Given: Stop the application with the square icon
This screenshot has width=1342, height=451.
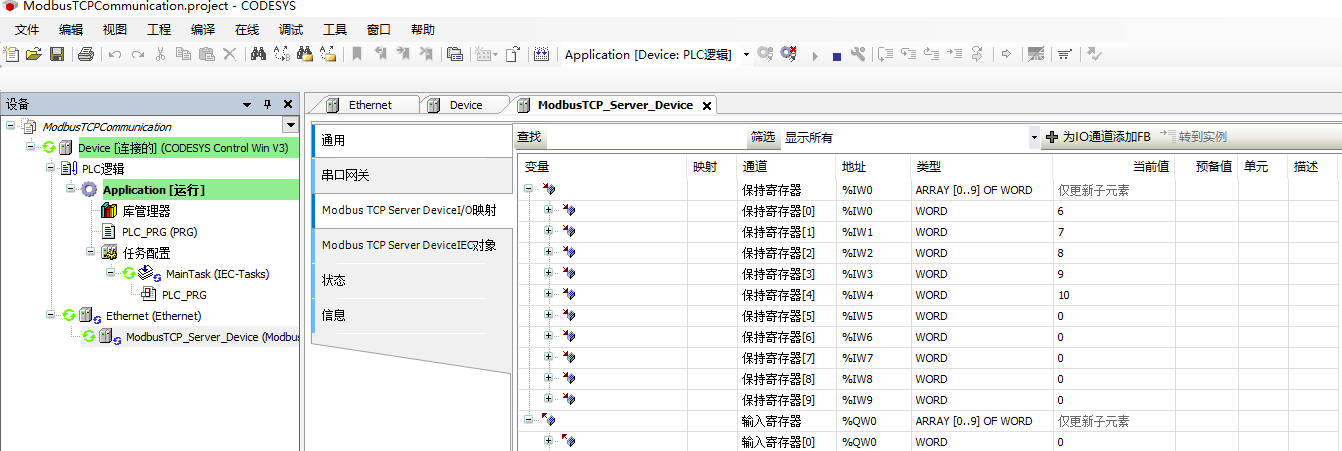Looking at the screenshot, I should coord(837,56).
